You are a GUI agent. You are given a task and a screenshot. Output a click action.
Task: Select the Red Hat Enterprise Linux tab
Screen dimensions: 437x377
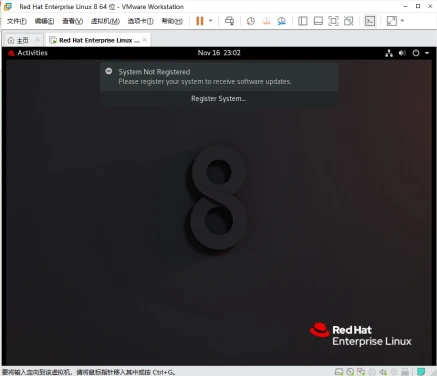pos(99,40)
